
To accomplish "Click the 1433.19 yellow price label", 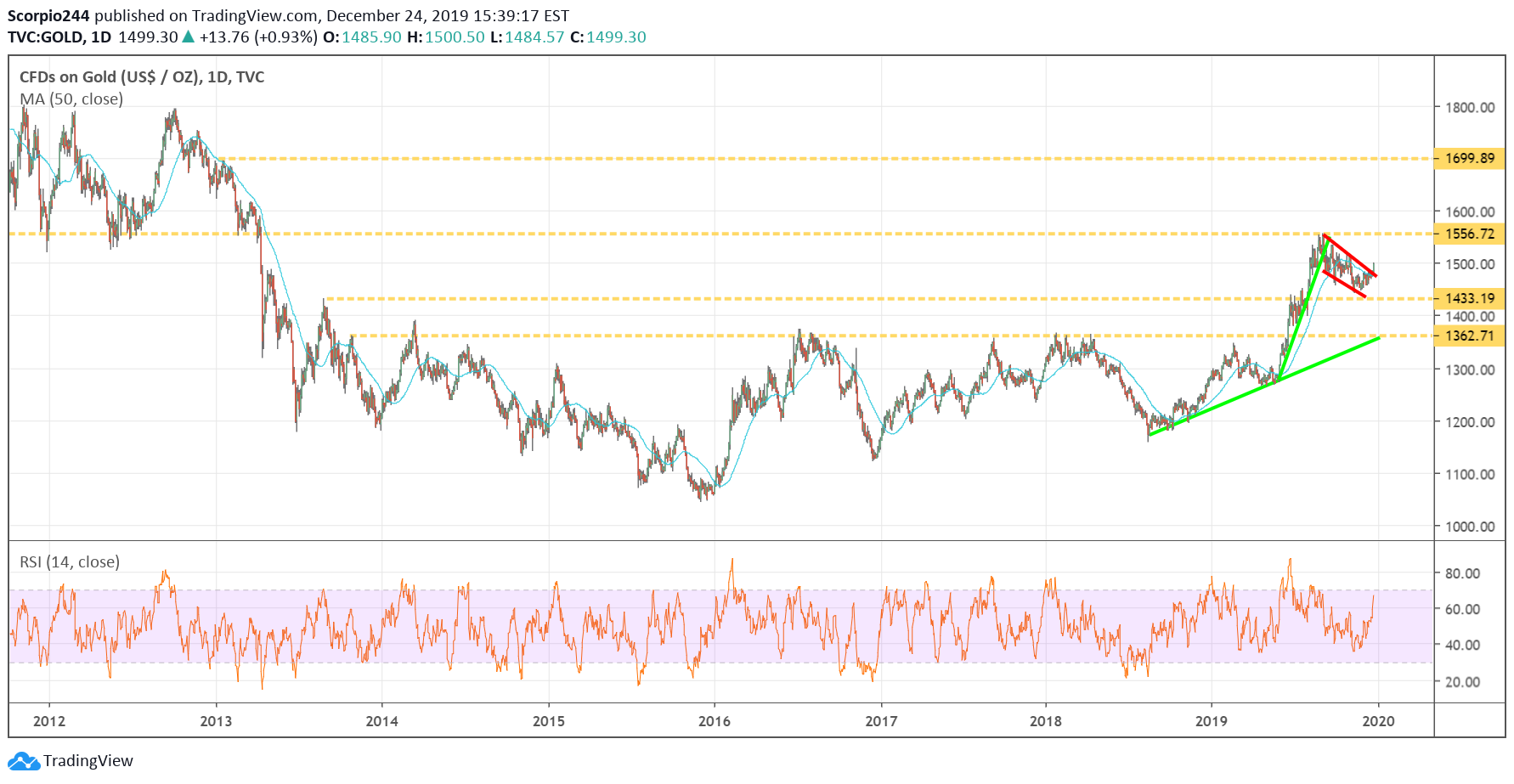I will click(1469, 298).
